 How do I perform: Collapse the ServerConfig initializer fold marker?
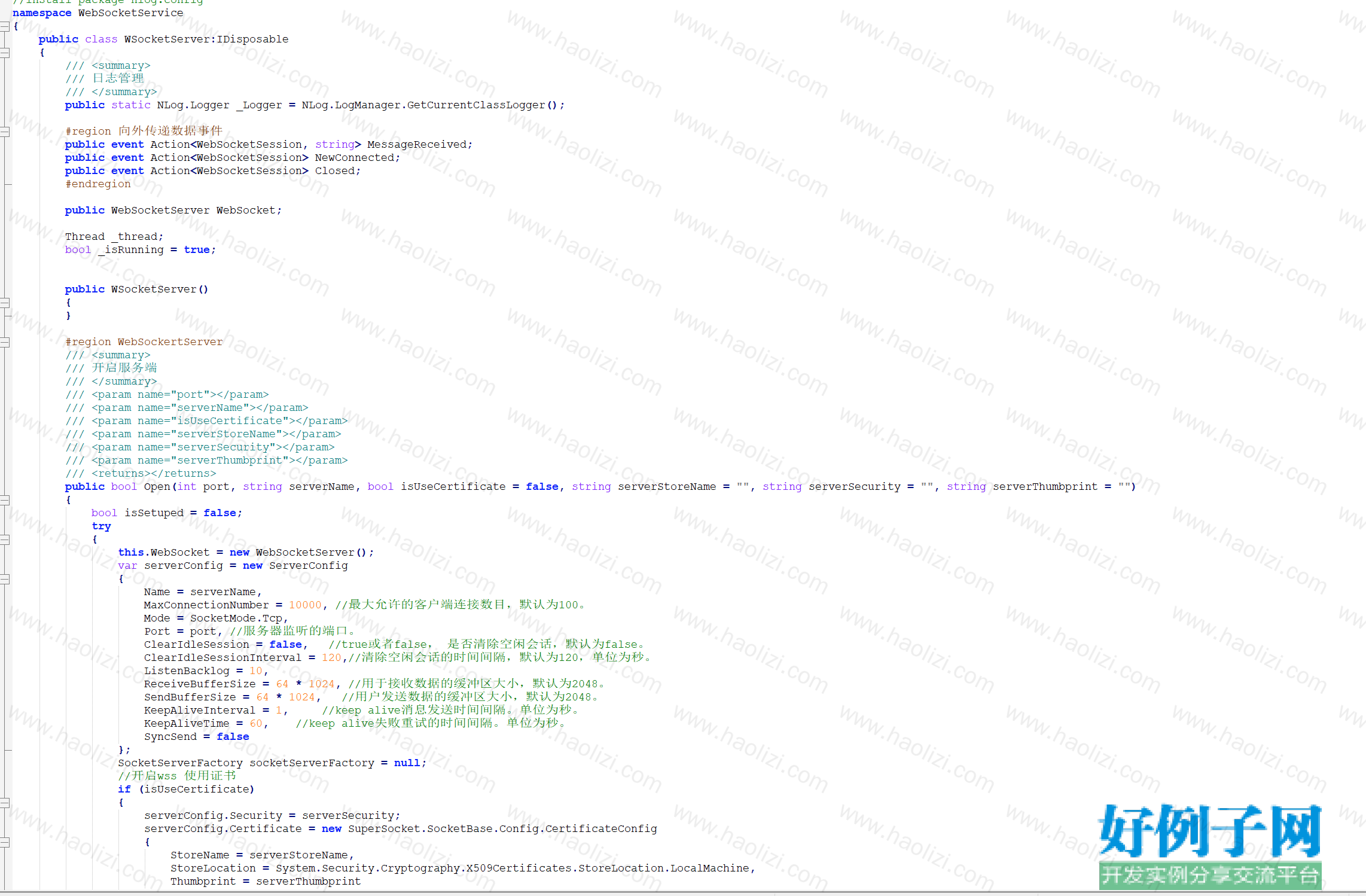[x=5, y=579]
